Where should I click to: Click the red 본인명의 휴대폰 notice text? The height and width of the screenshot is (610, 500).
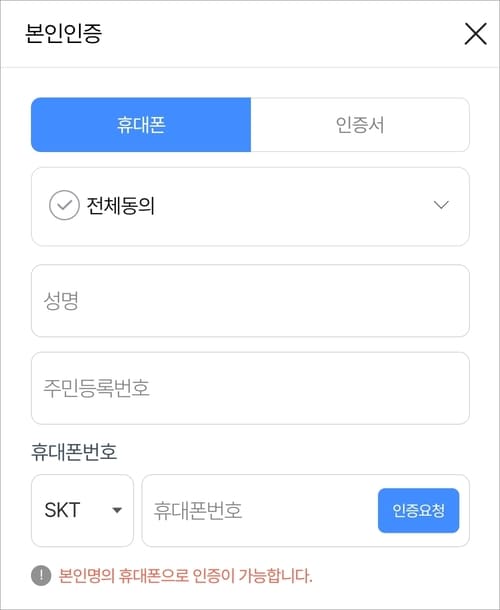click(185, 576)
